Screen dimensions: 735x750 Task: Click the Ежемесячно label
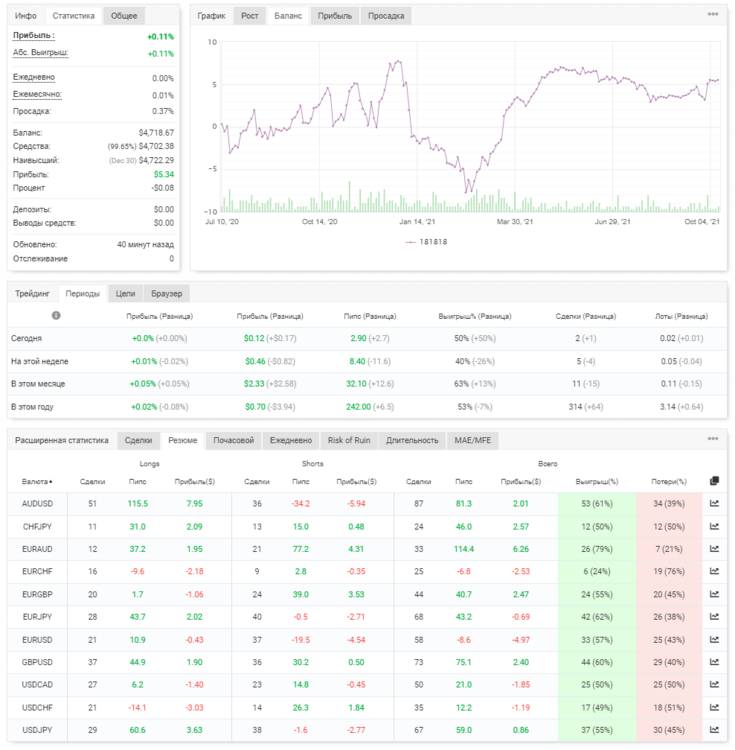[x=37, y=94]
